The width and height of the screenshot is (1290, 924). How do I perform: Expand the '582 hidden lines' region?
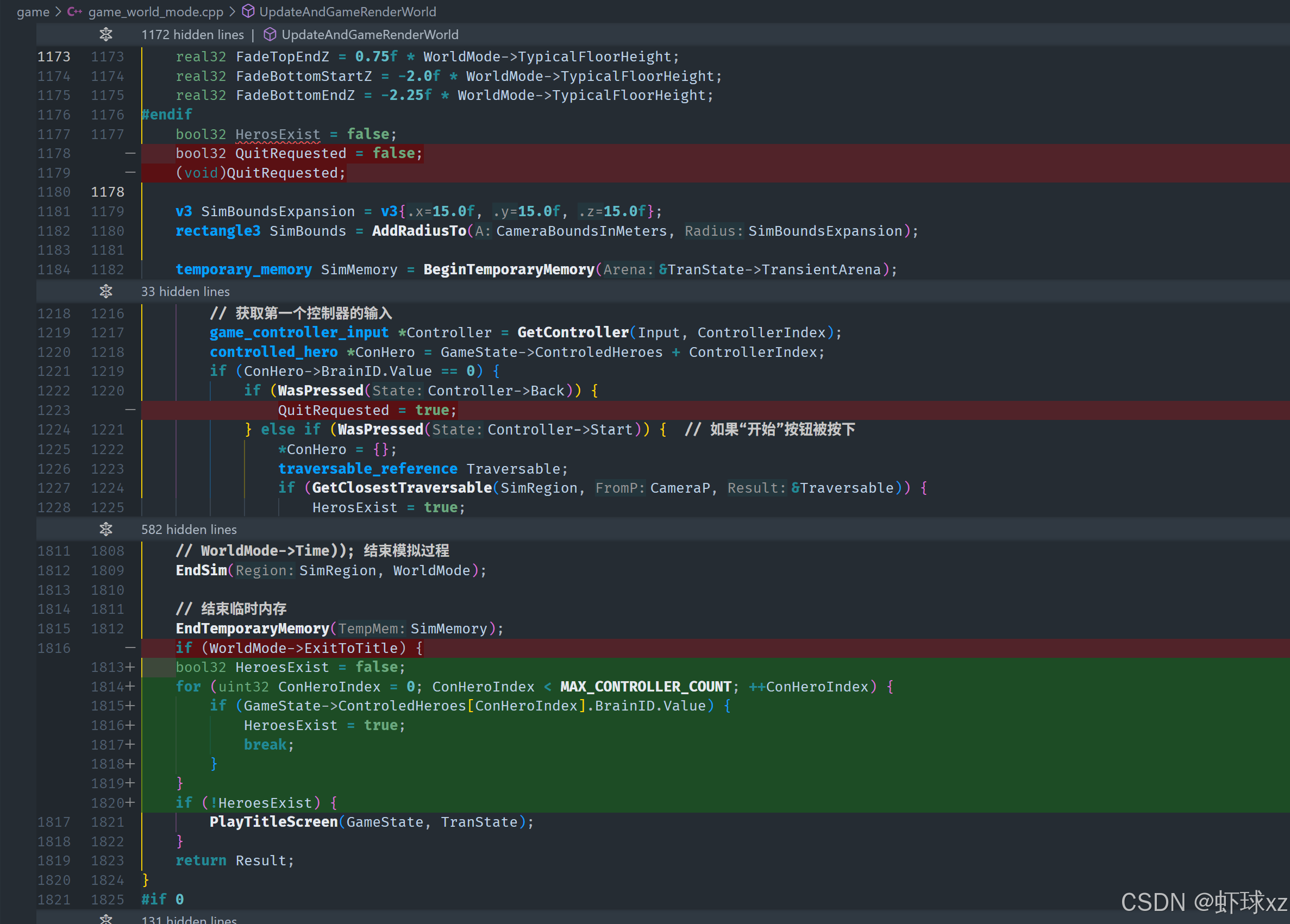point(189,530)
